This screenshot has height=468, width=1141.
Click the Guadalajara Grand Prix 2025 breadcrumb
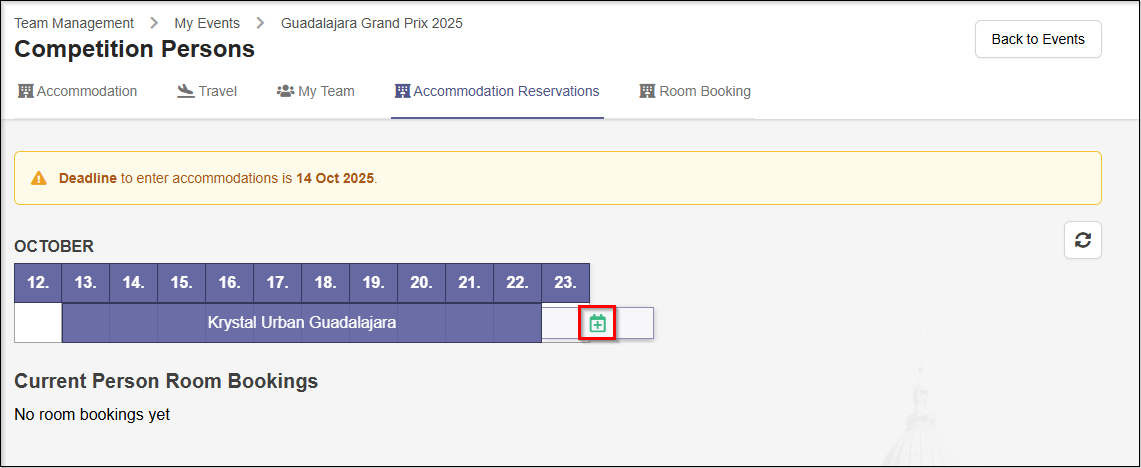371,23
